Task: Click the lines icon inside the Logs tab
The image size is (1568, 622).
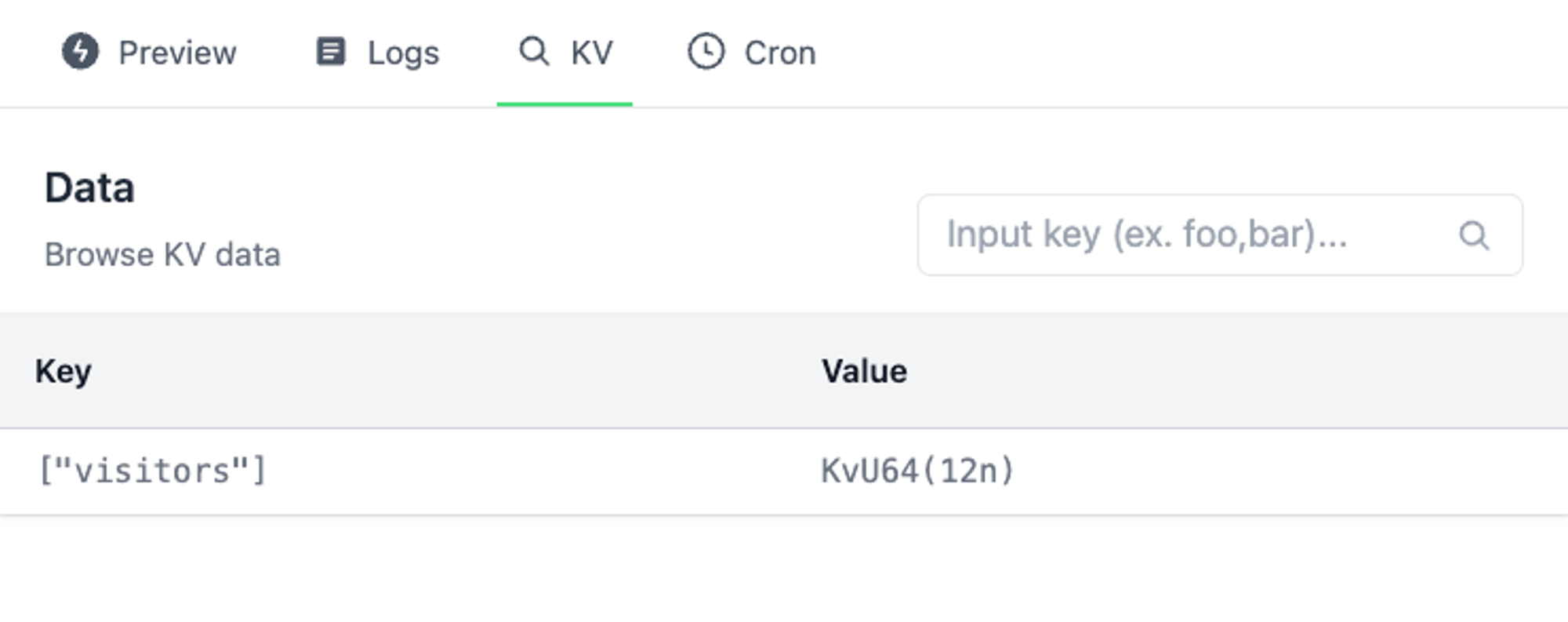Action: pos(330,53)
